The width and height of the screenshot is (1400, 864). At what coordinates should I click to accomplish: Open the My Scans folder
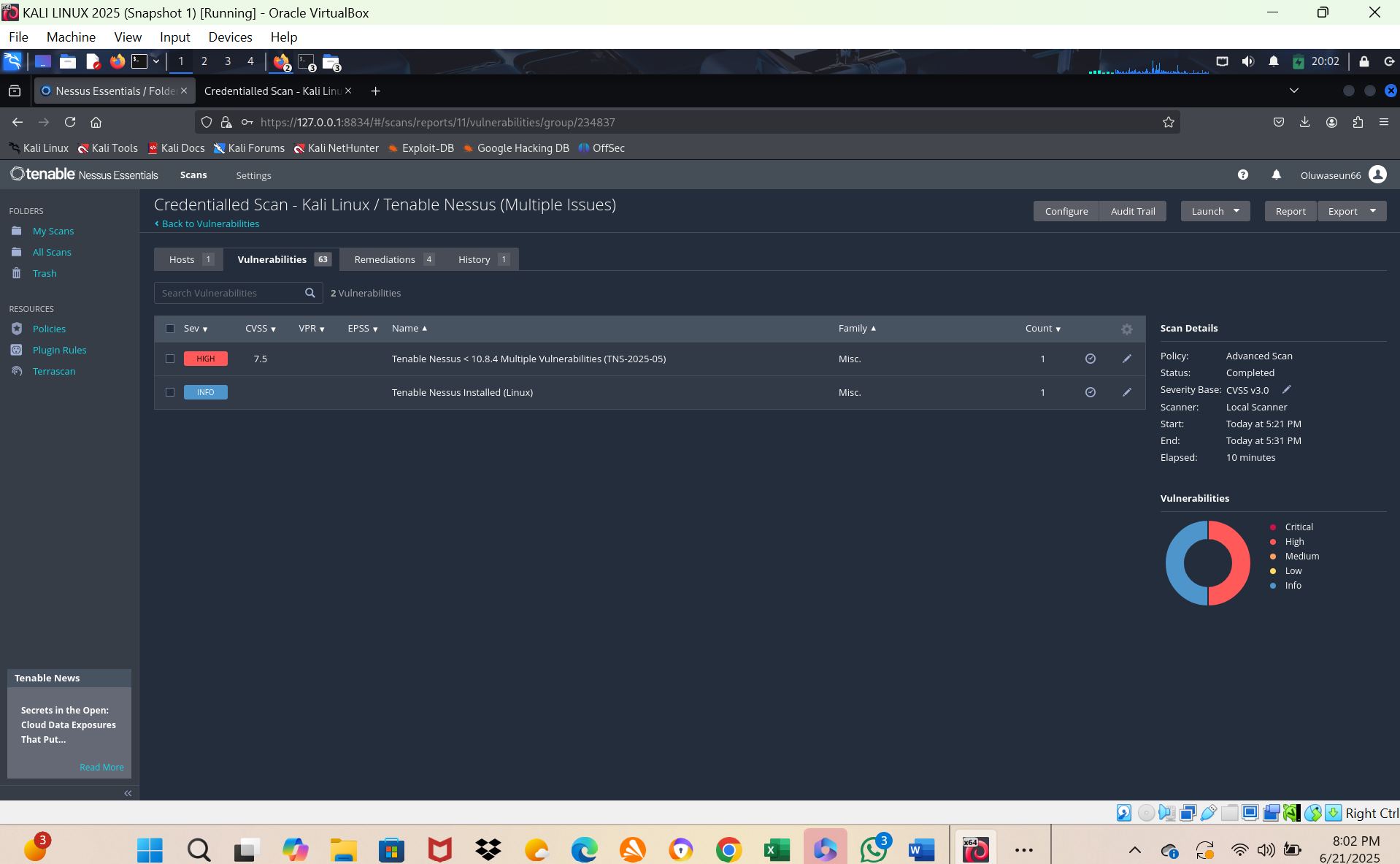click(x=53, y=231)
